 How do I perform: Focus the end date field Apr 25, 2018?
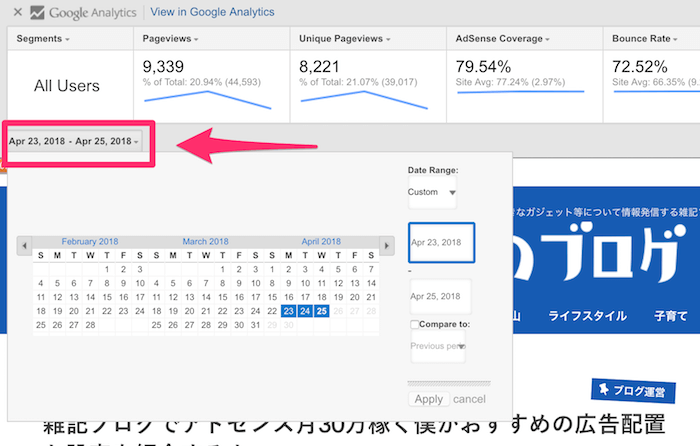click(x=440, y=296)
